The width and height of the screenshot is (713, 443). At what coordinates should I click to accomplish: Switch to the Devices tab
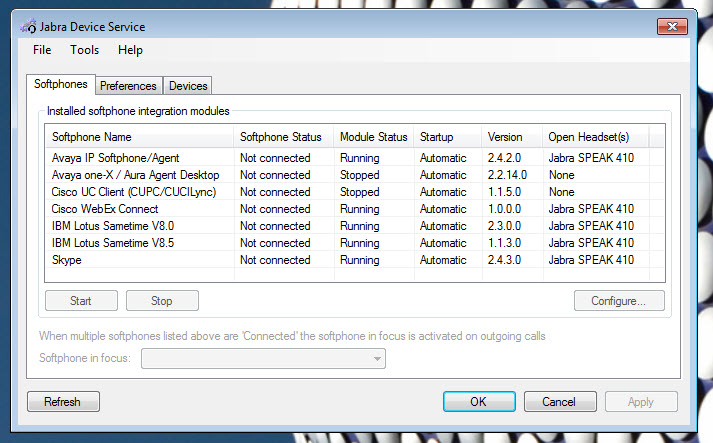[188, 86]
